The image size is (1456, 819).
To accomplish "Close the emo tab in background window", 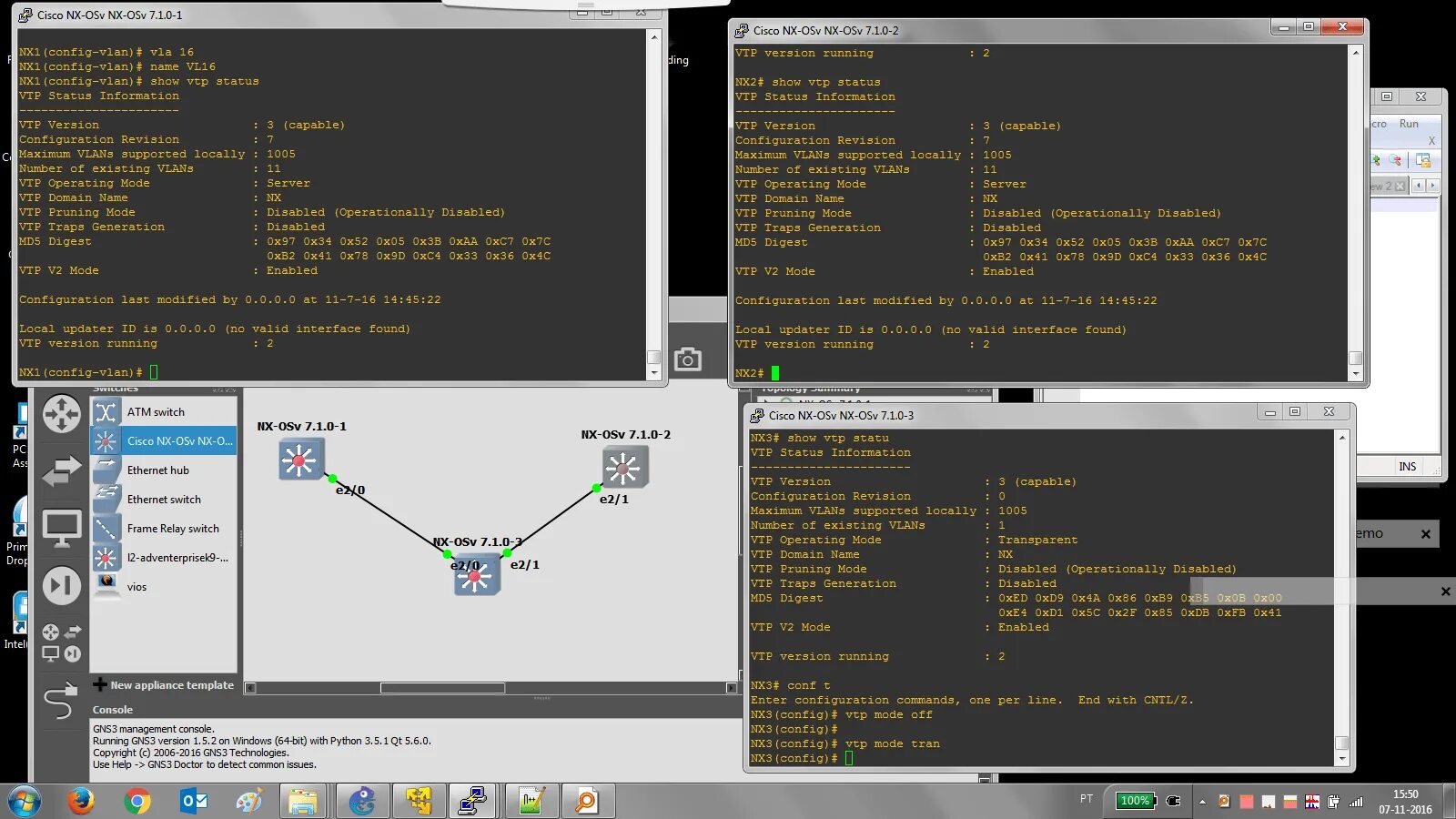I will click(1426, 534).
